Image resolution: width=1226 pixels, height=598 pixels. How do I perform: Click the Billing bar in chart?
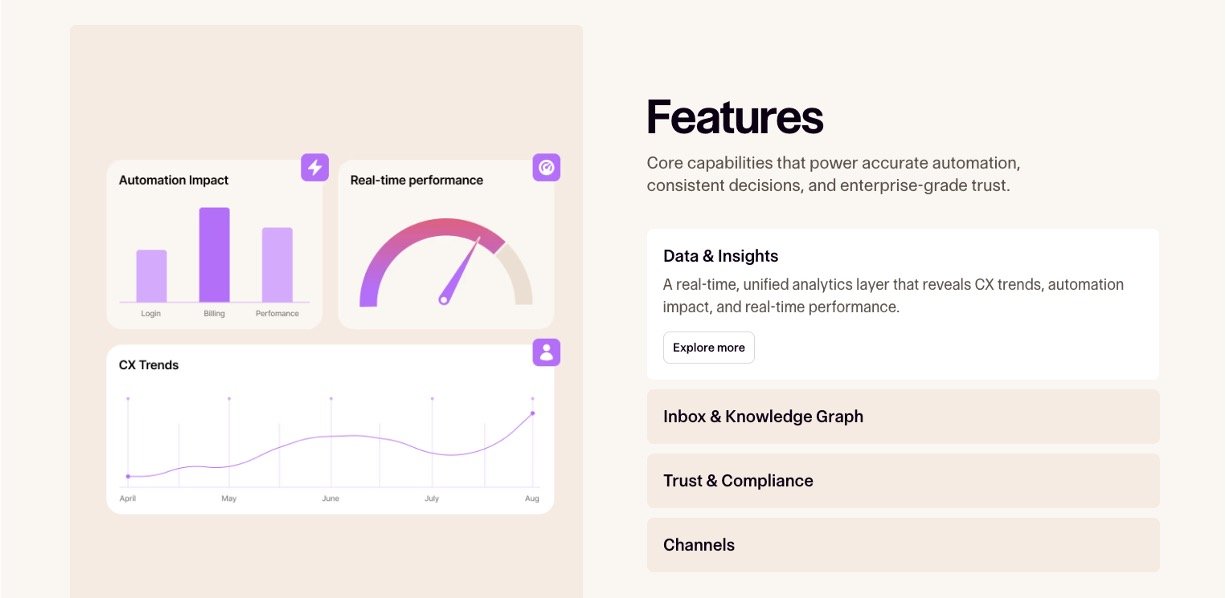(214, 255)
